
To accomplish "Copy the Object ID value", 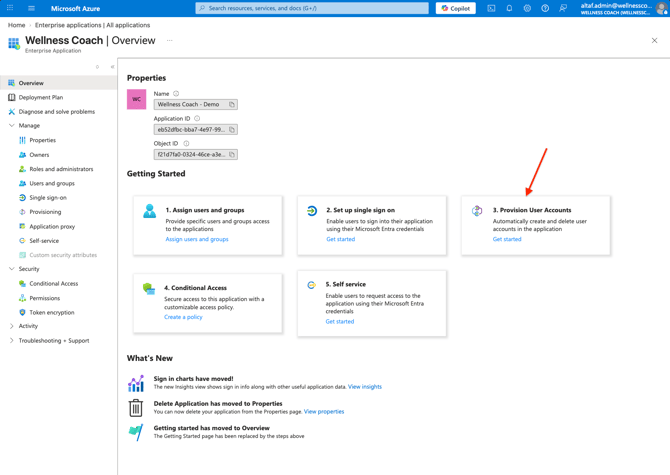I will [232, 154].
